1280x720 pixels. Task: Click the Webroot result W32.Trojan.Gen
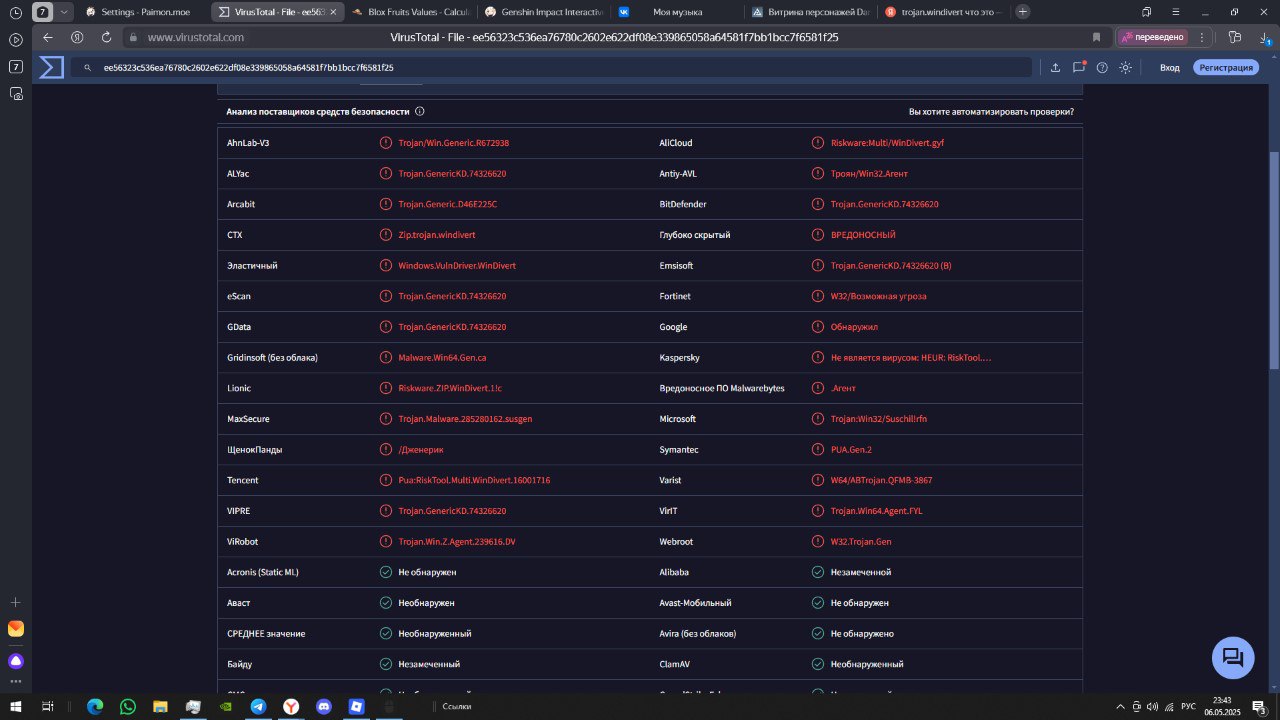coord(861,541)
